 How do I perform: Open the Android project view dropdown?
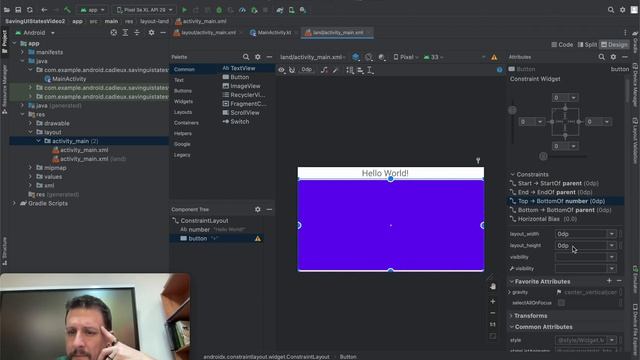pos(35,33)
